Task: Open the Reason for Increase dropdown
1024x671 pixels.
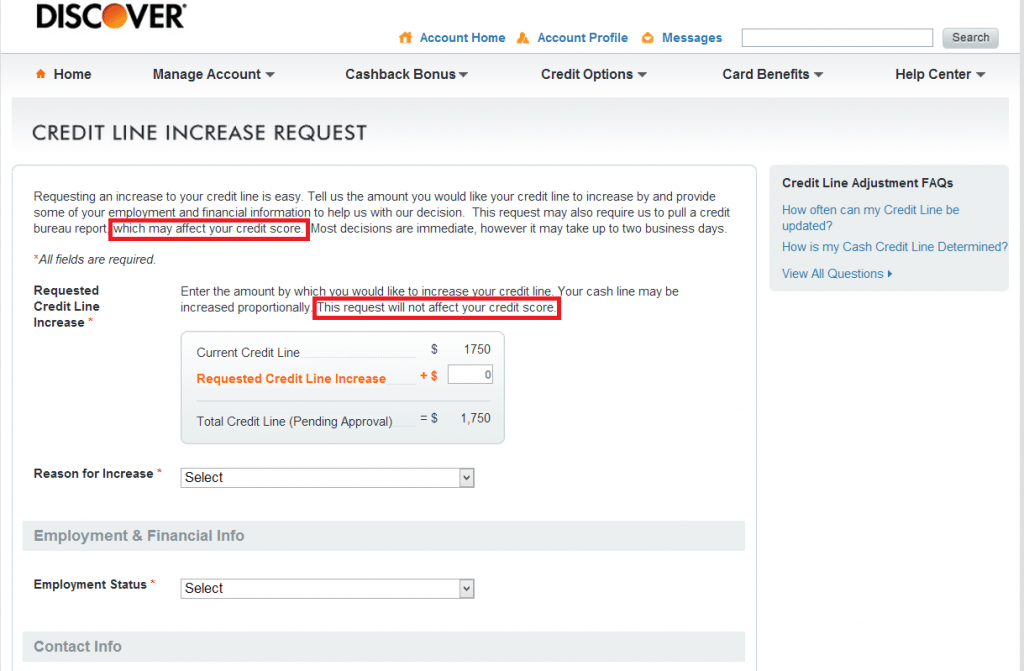Action: click(327, 478)
